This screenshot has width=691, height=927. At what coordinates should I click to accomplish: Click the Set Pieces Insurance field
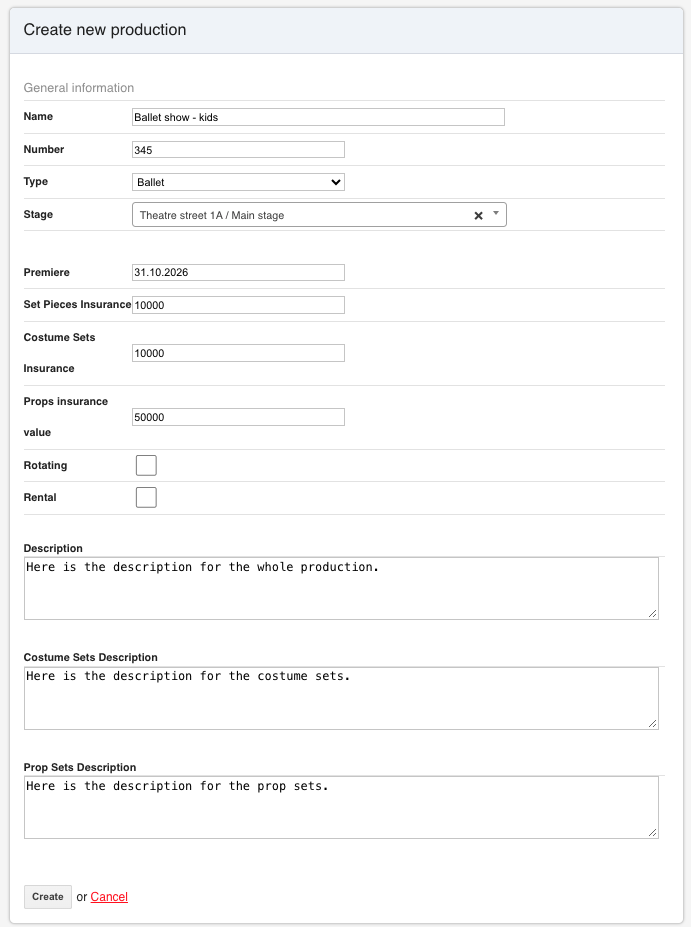[x=238, y=305]
